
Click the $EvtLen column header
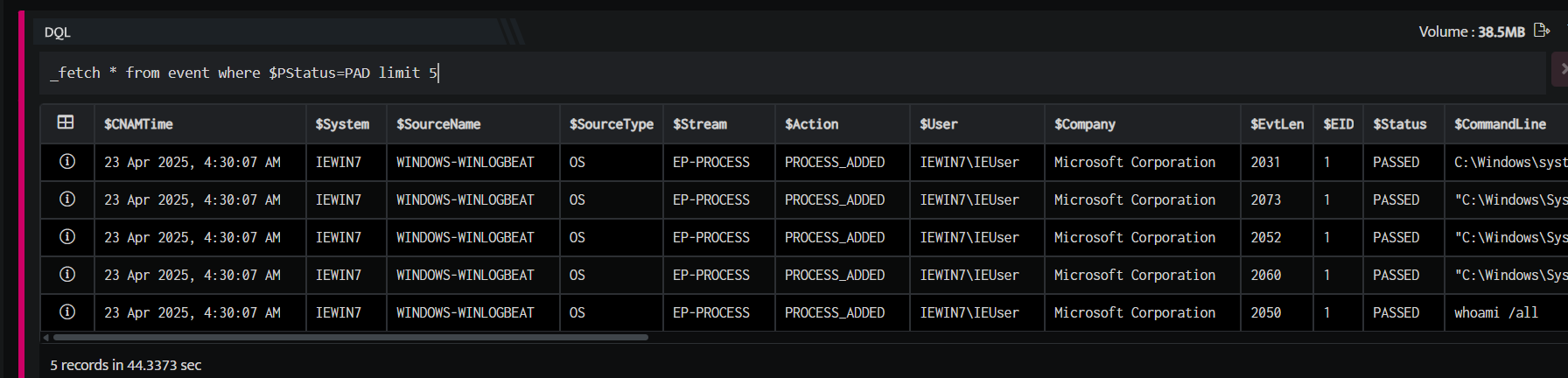click(x=1277, y=124)
